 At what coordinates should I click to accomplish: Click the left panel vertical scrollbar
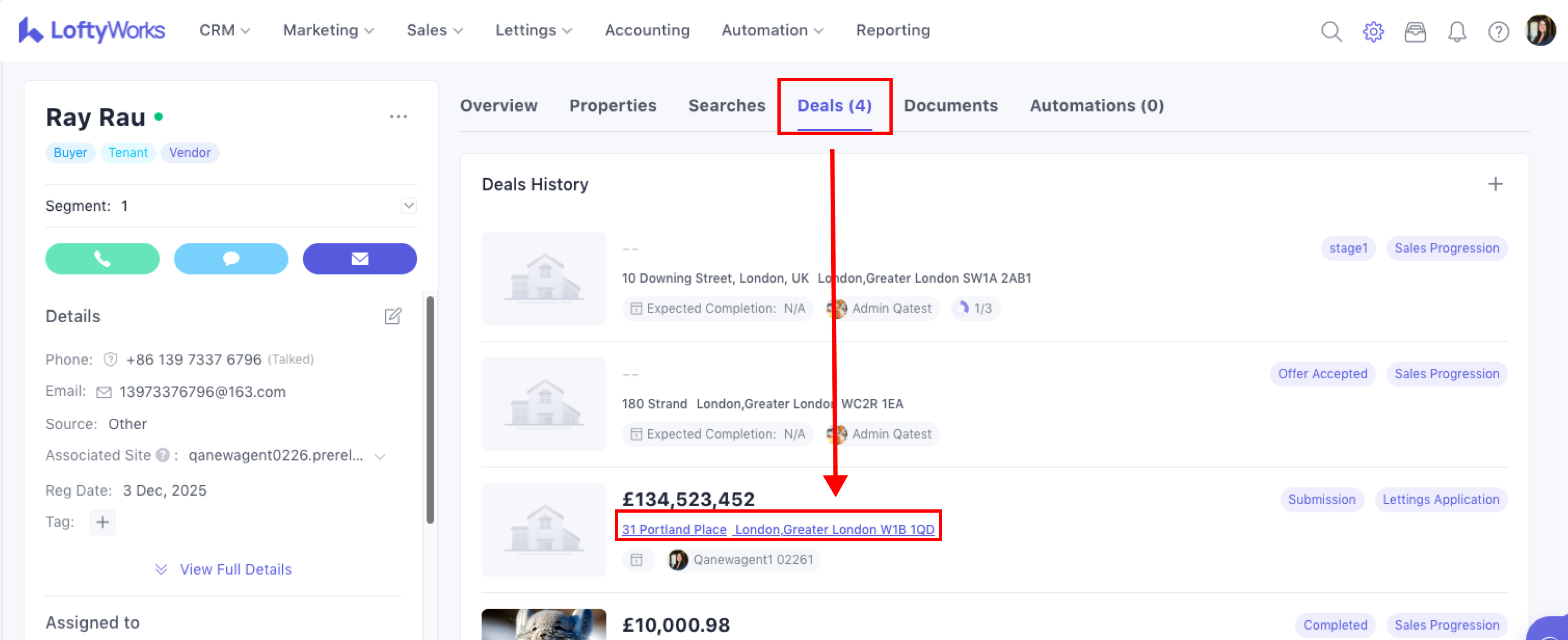point(430,409)
